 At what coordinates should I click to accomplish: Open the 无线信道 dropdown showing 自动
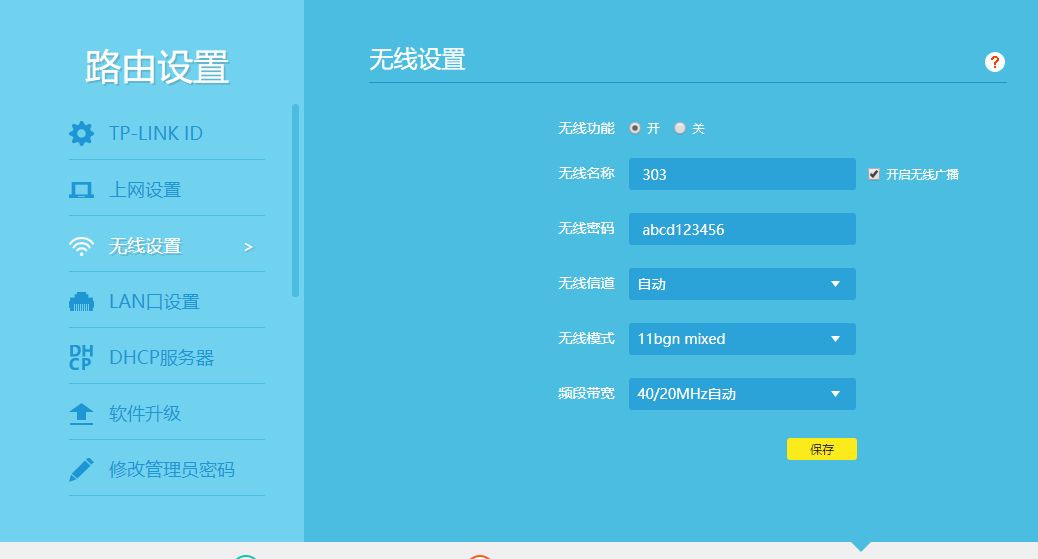(x=742, y=284)
